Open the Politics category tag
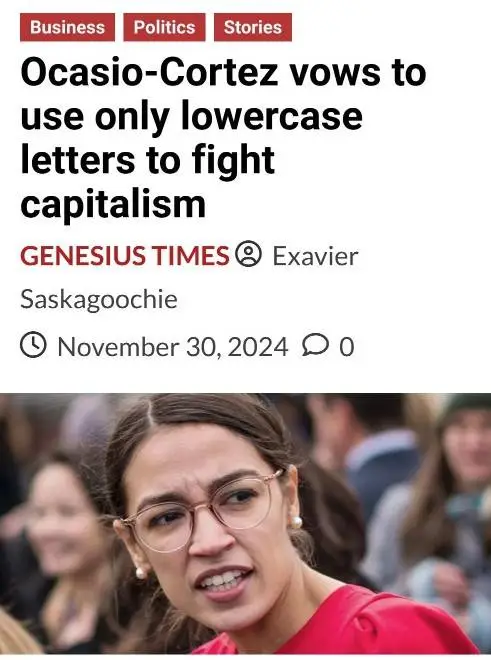 (x=164, y=27)
